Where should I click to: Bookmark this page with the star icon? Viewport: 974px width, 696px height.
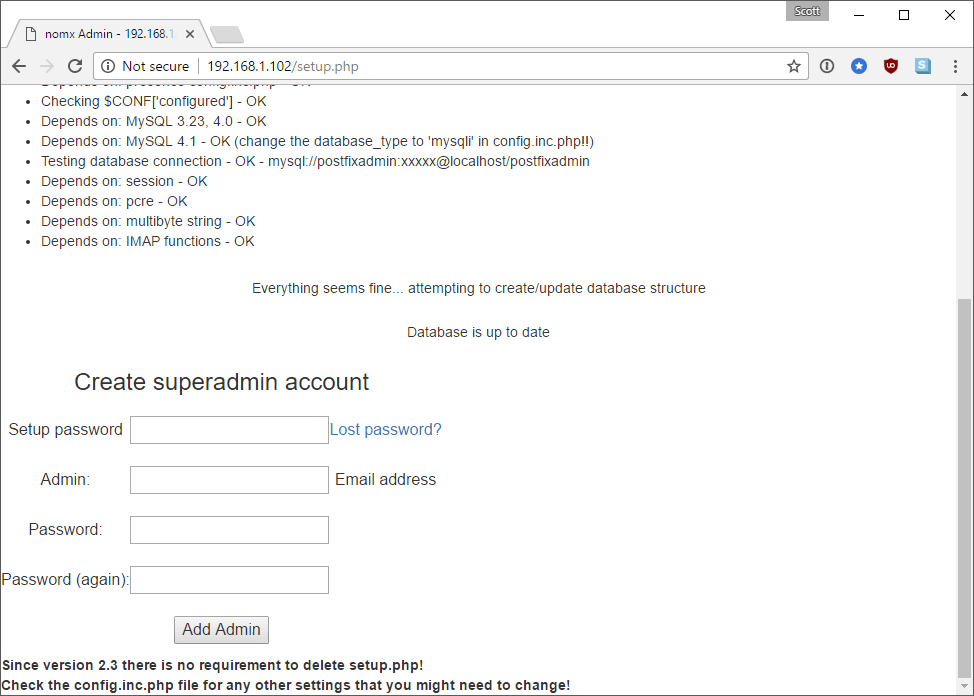(793, 66)
